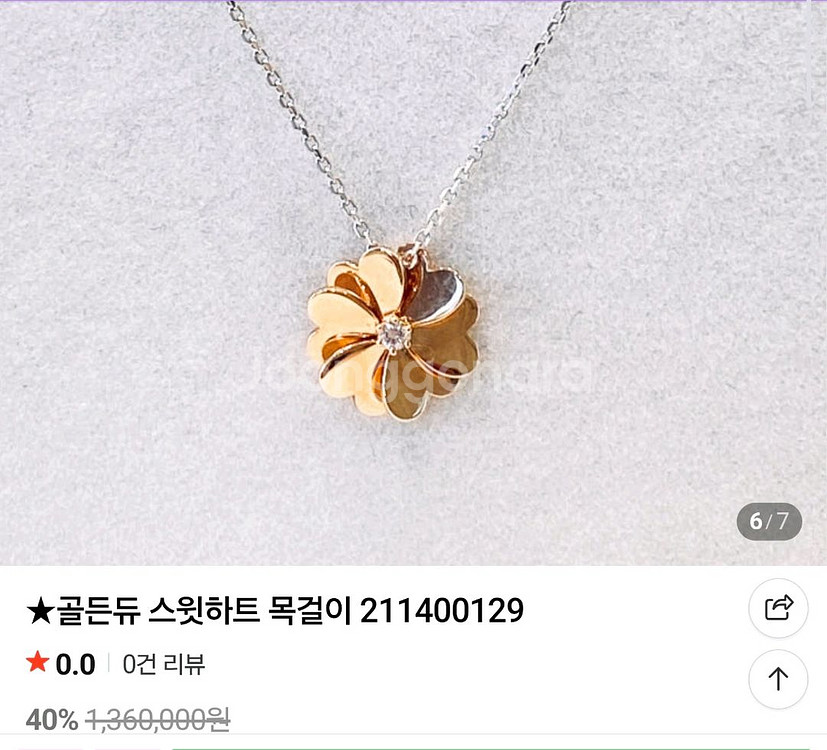Image resolution: width=827 pixels, height=750 pixels.
Task: Click the black star before 골든듀 title
Action: click(x=40, y=612)
